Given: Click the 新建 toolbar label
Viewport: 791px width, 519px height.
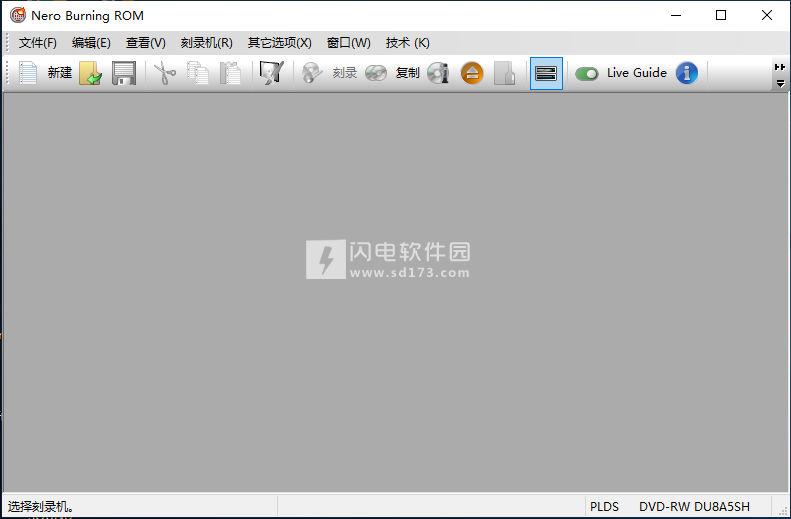Looking at the screenshot, I should 60,73.
